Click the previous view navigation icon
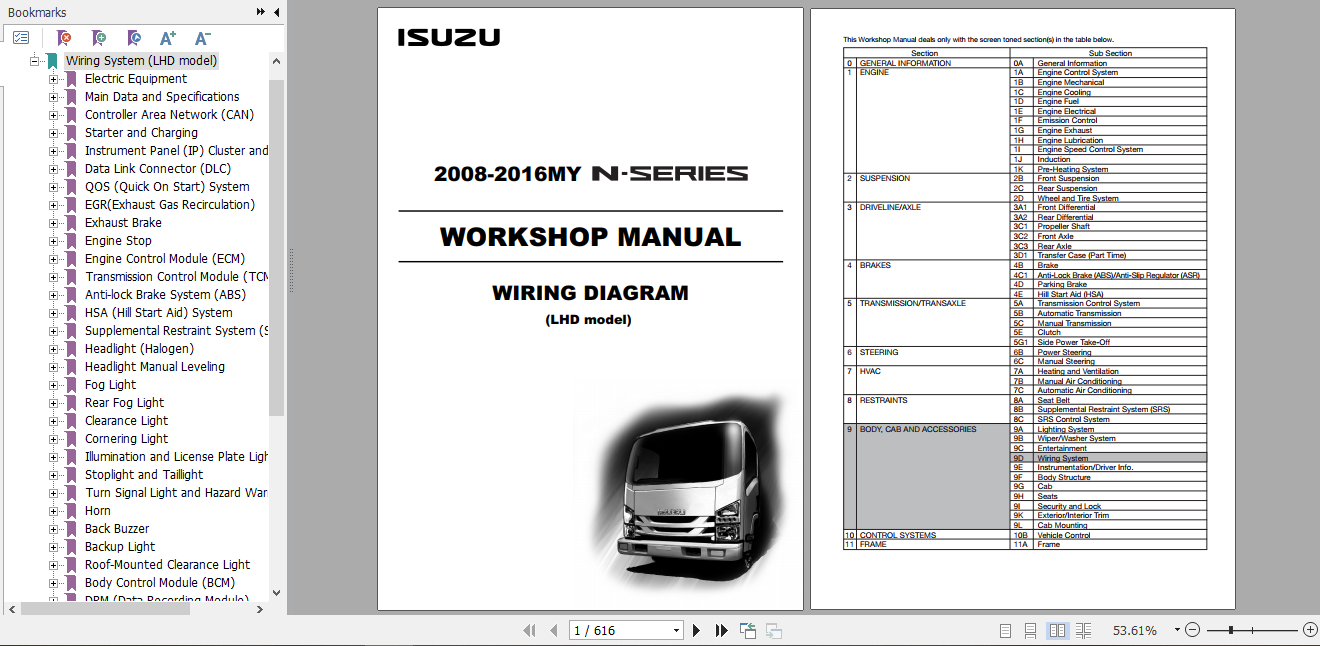1320x646 pixels. [x=748, y=631]
